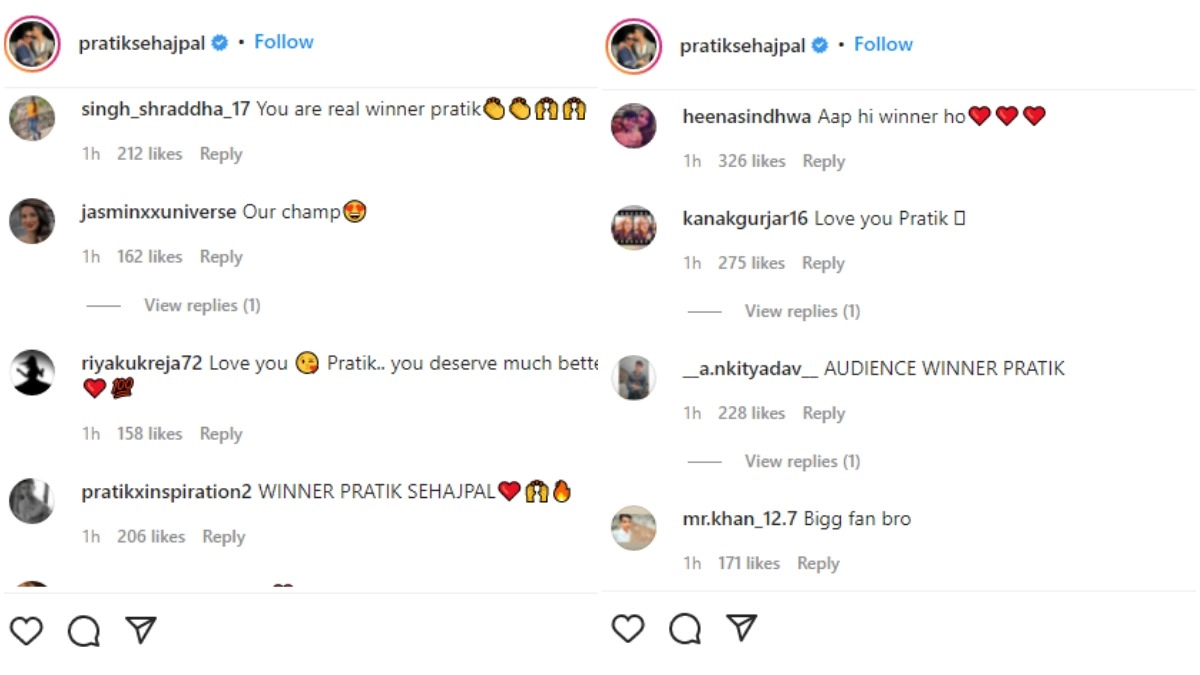Expand replies under kanakgurjar16's comment
The height and width of the screenshot is (675, 1200).
(802, 311)
